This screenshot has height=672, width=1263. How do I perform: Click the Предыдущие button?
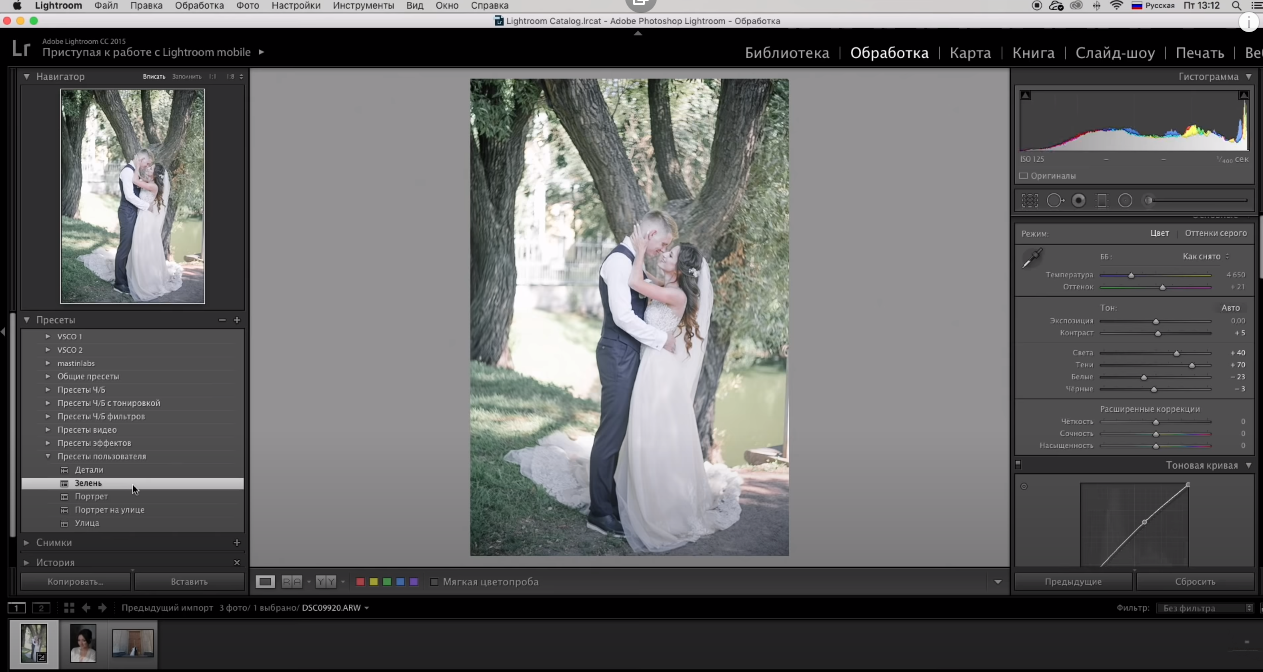1073,581
